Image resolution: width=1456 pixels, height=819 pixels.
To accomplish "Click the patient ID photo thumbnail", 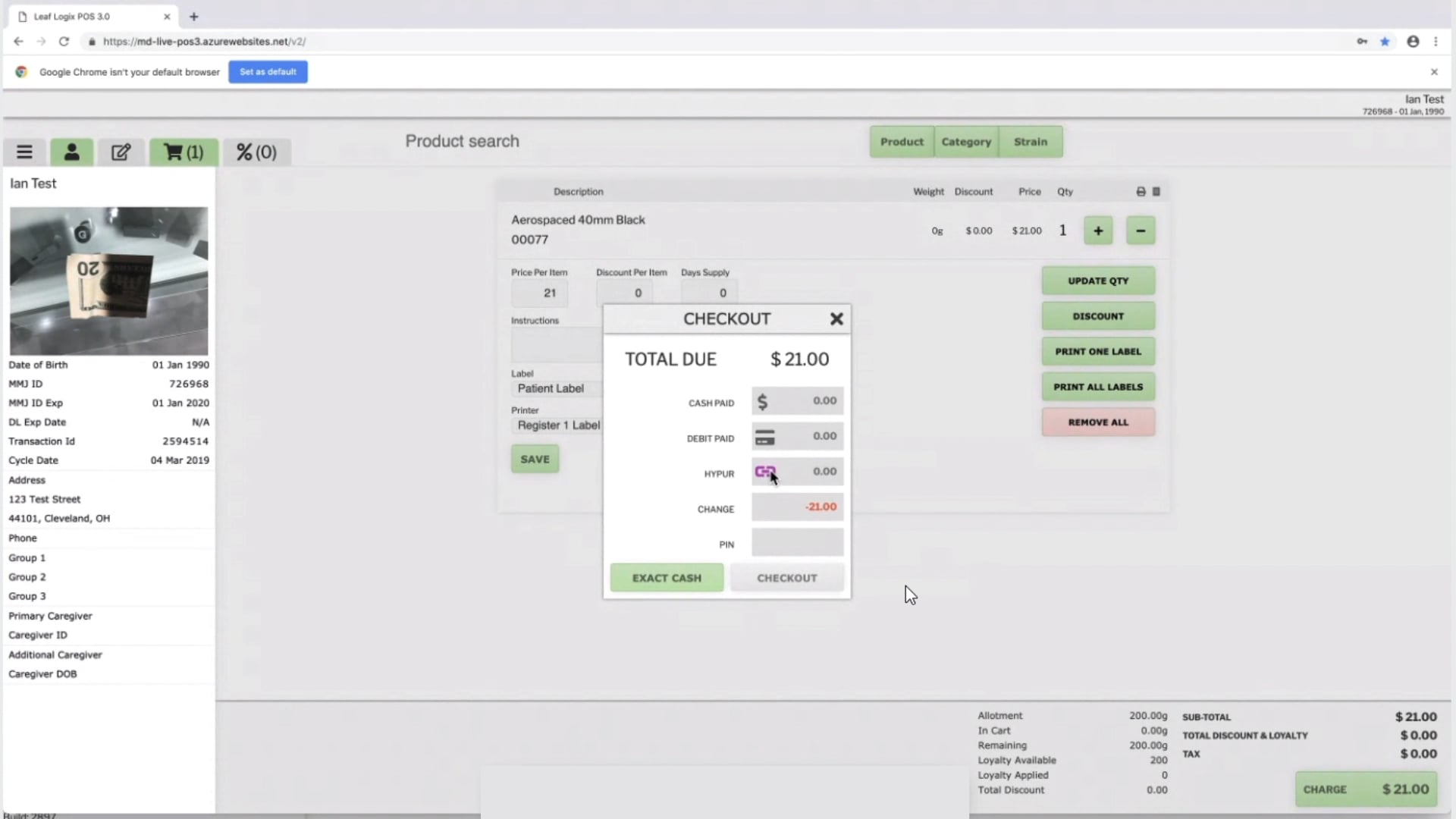I will click(x=108, y=281).
